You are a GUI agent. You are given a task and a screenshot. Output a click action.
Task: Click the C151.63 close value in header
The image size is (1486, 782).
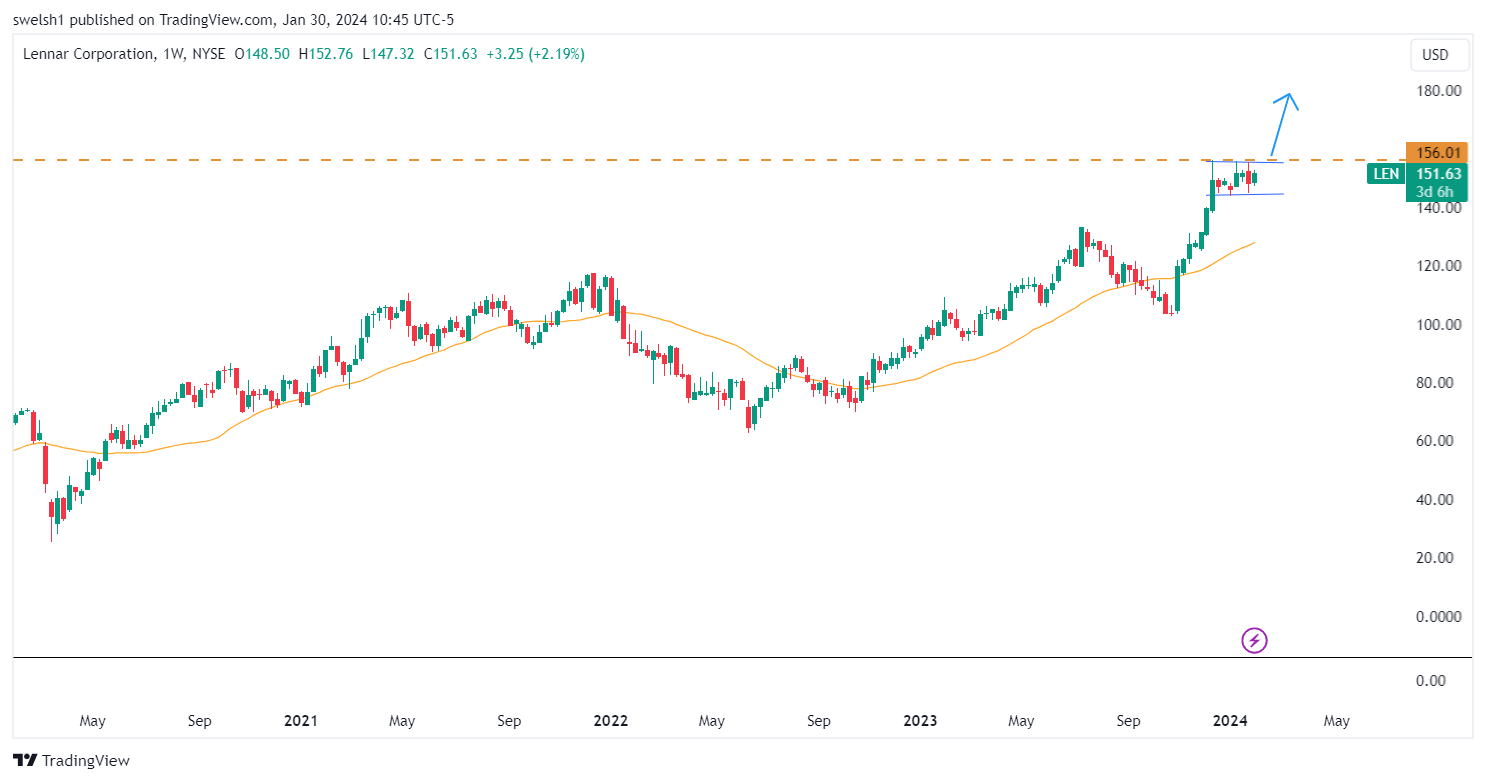[452, 54]
